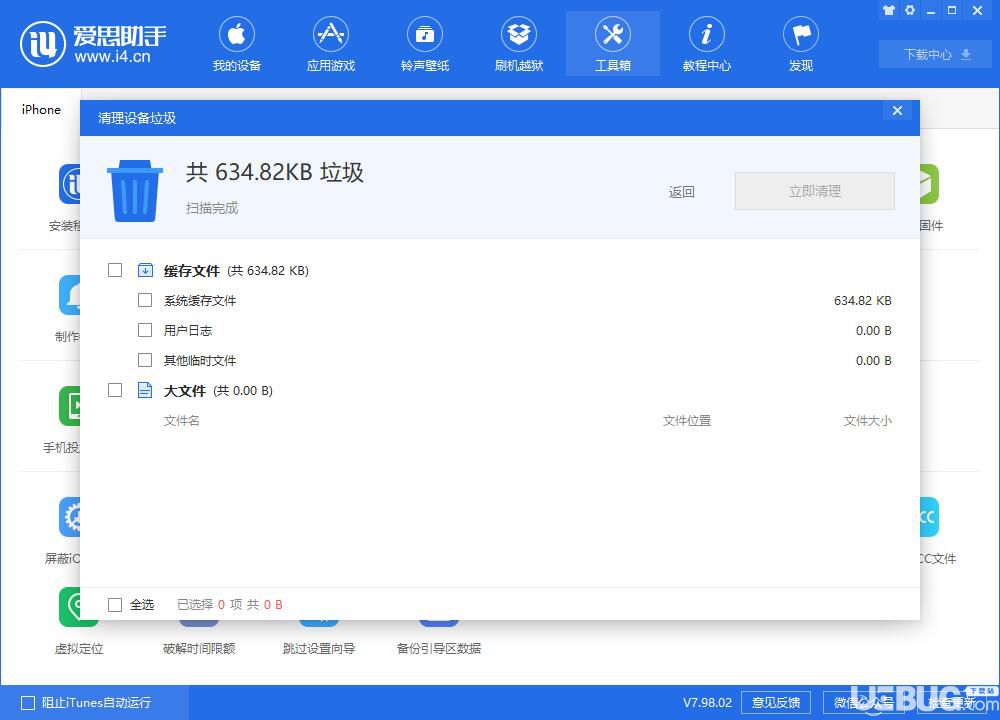The image size is (1000, 720).
Task: Open 备份引导区数据 tool
Action: (439, 649)
